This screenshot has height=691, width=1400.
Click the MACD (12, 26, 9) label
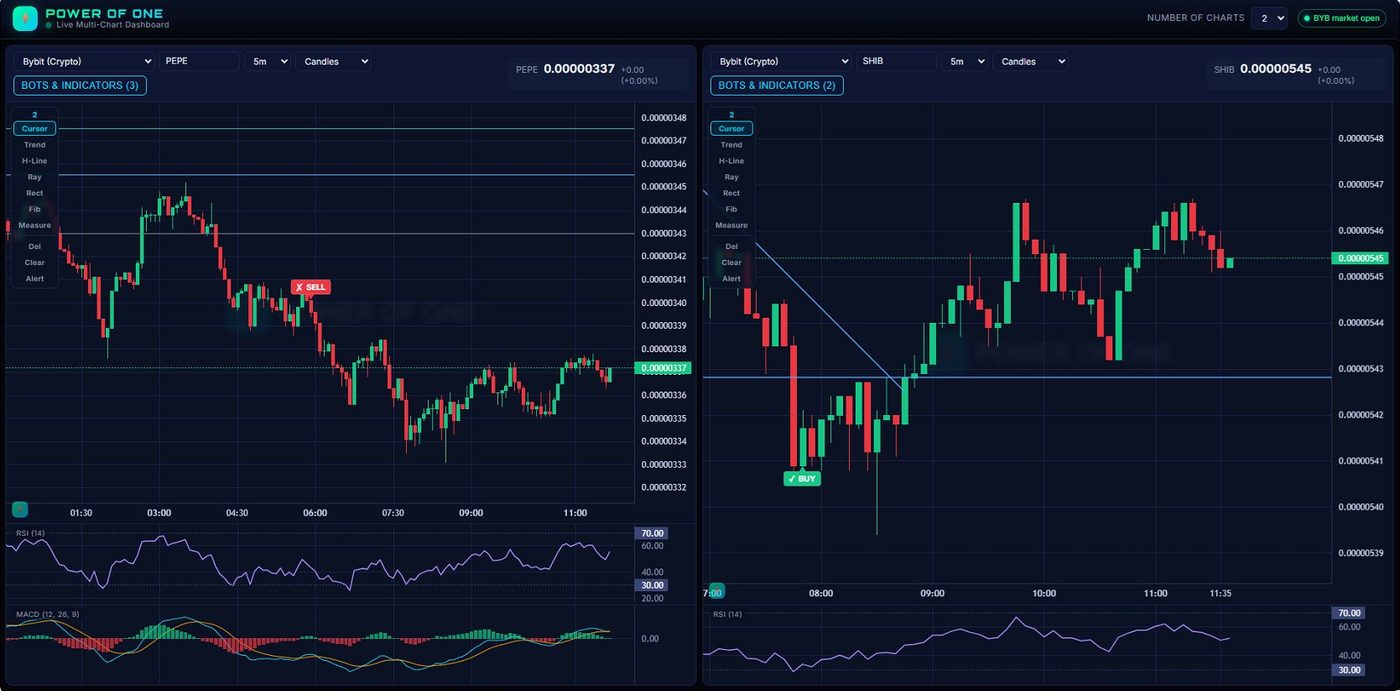point(47,613)
